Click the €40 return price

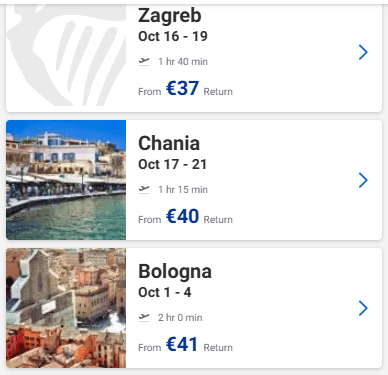coord(182,216)
